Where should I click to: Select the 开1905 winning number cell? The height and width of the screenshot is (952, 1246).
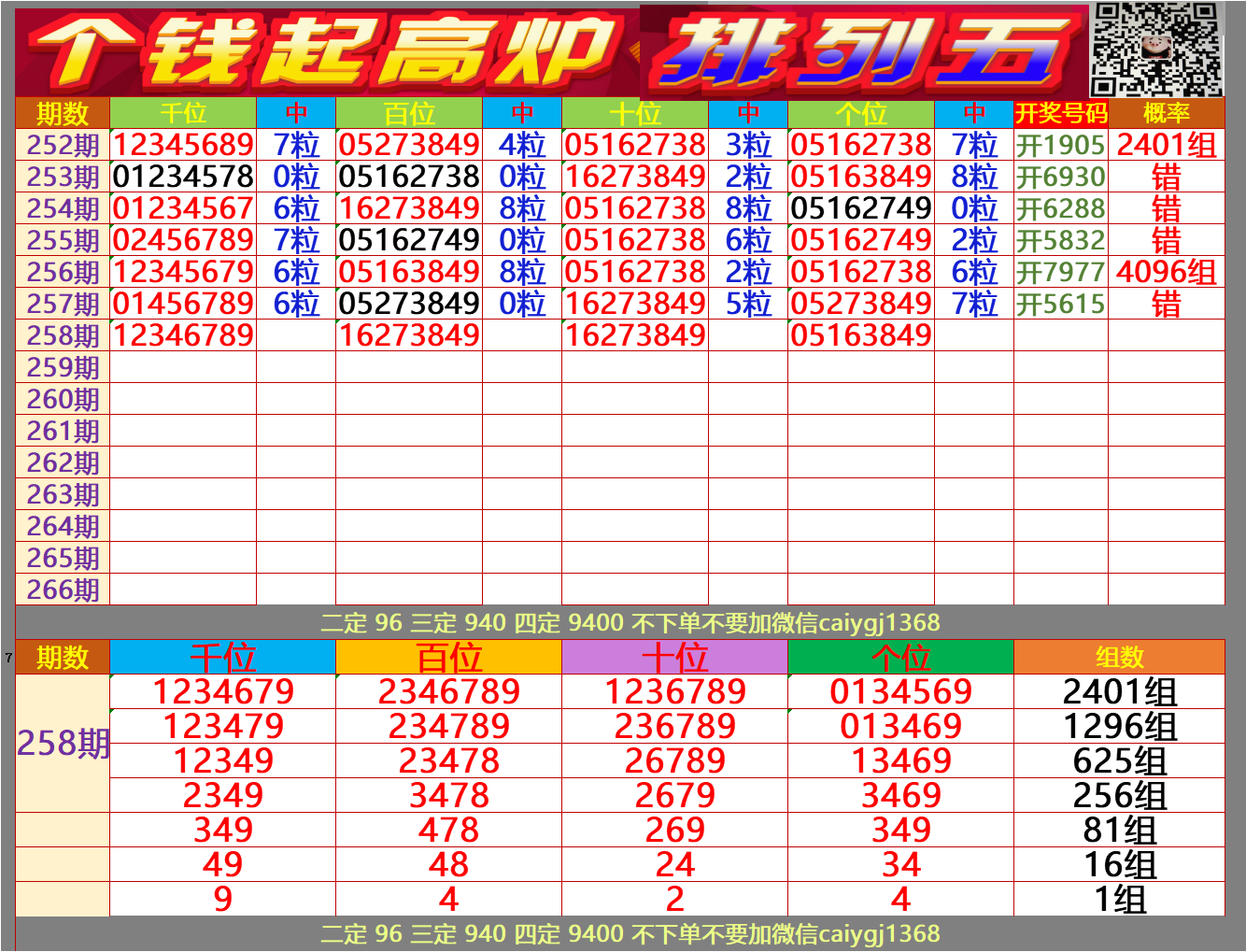pyautogui.click(x=1060, y=146)
